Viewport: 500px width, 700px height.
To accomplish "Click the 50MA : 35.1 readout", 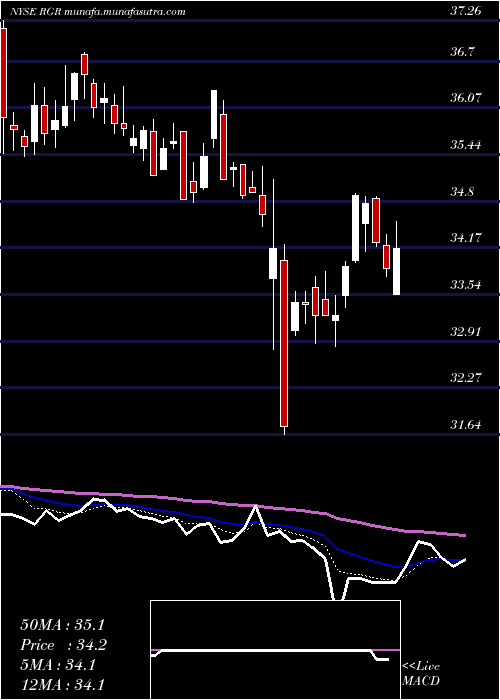I will tap(64, 625).
